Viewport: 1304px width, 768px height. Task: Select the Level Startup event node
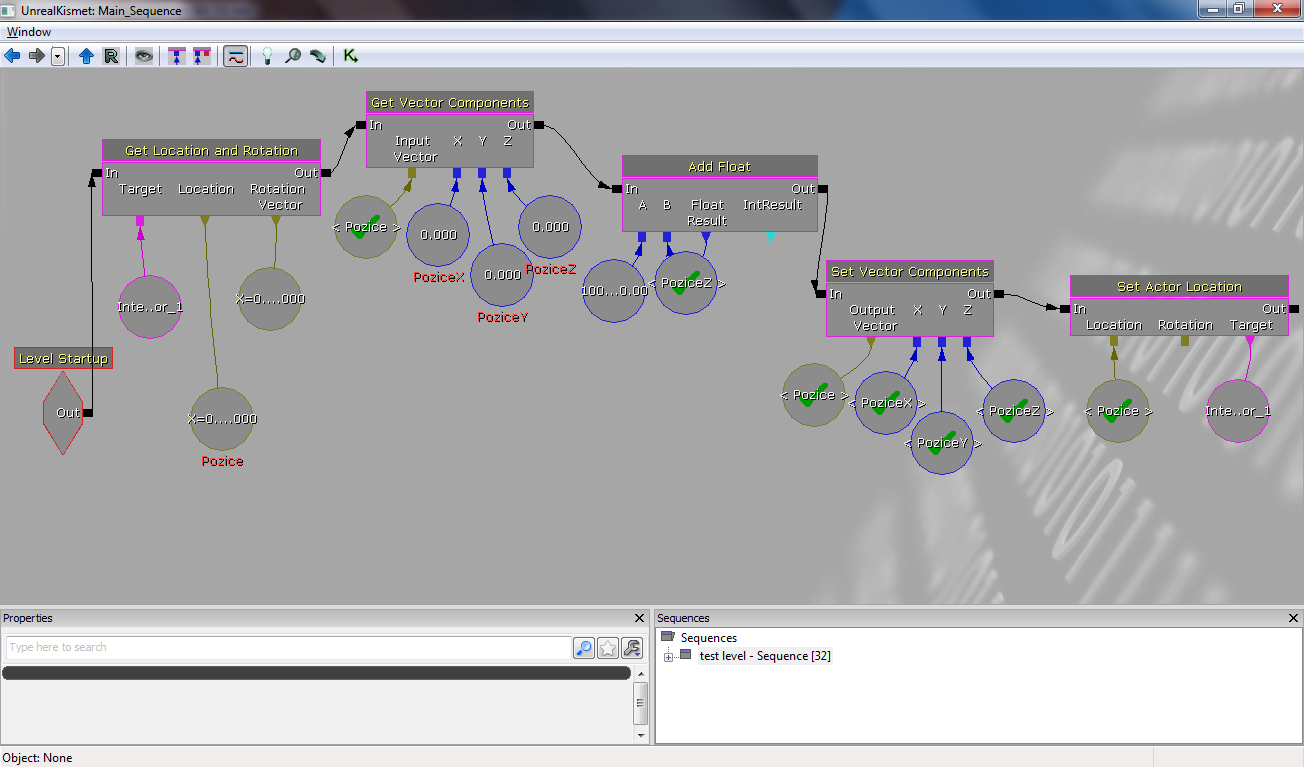click(63, 358)
